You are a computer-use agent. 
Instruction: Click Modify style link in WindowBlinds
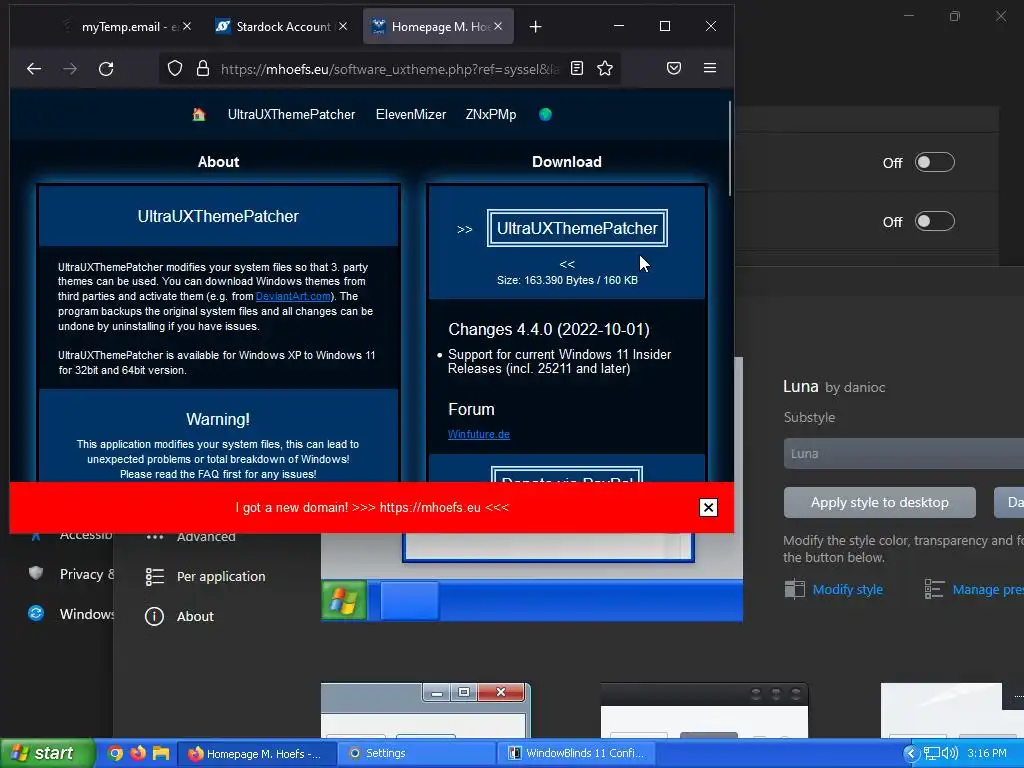click(848, 590)
